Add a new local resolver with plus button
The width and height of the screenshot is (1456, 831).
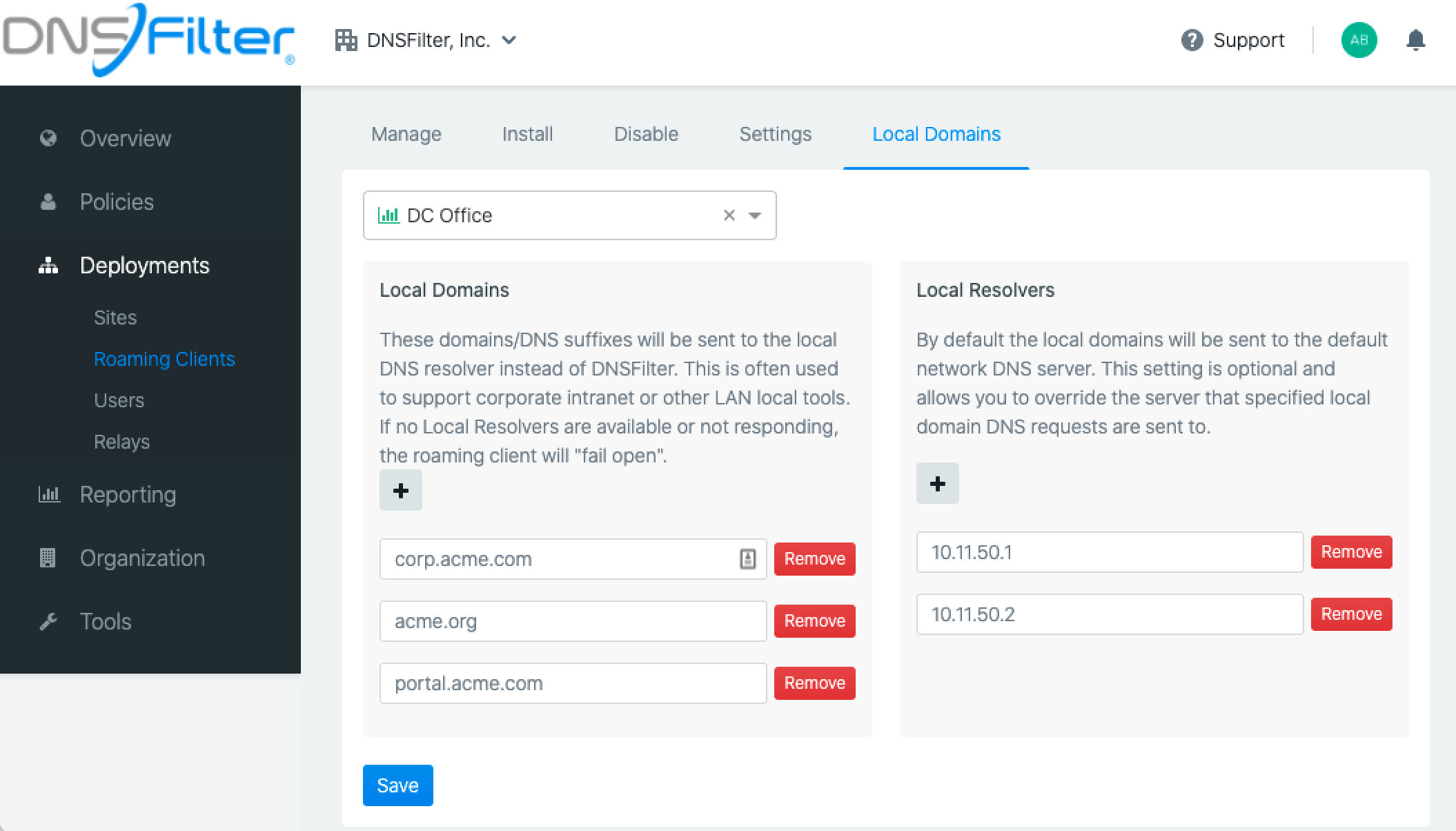pos(938,483)
